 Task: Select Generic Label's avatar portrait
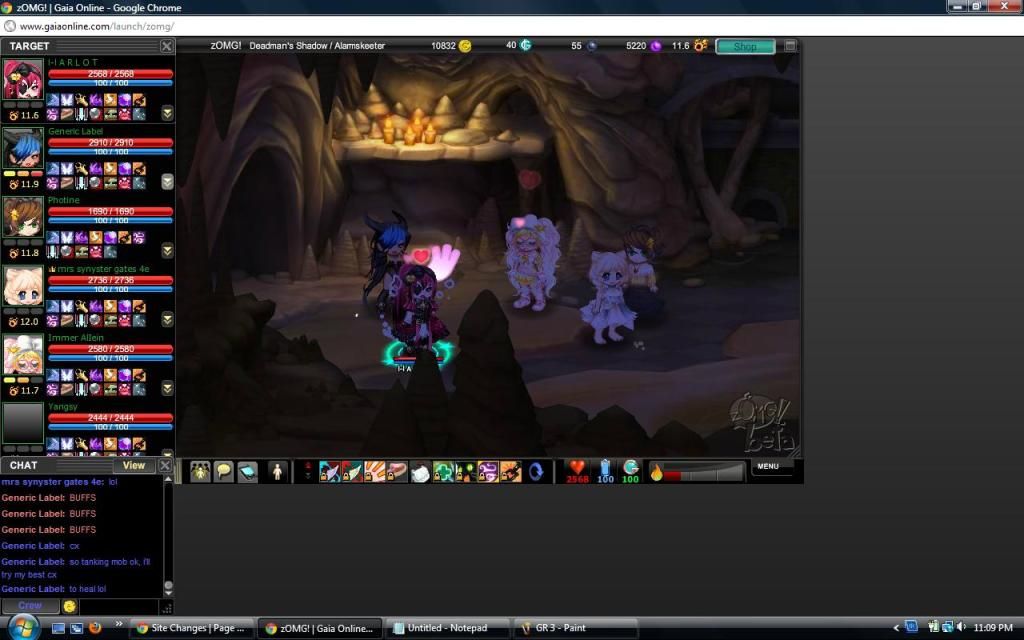click(x=23, y=148)
